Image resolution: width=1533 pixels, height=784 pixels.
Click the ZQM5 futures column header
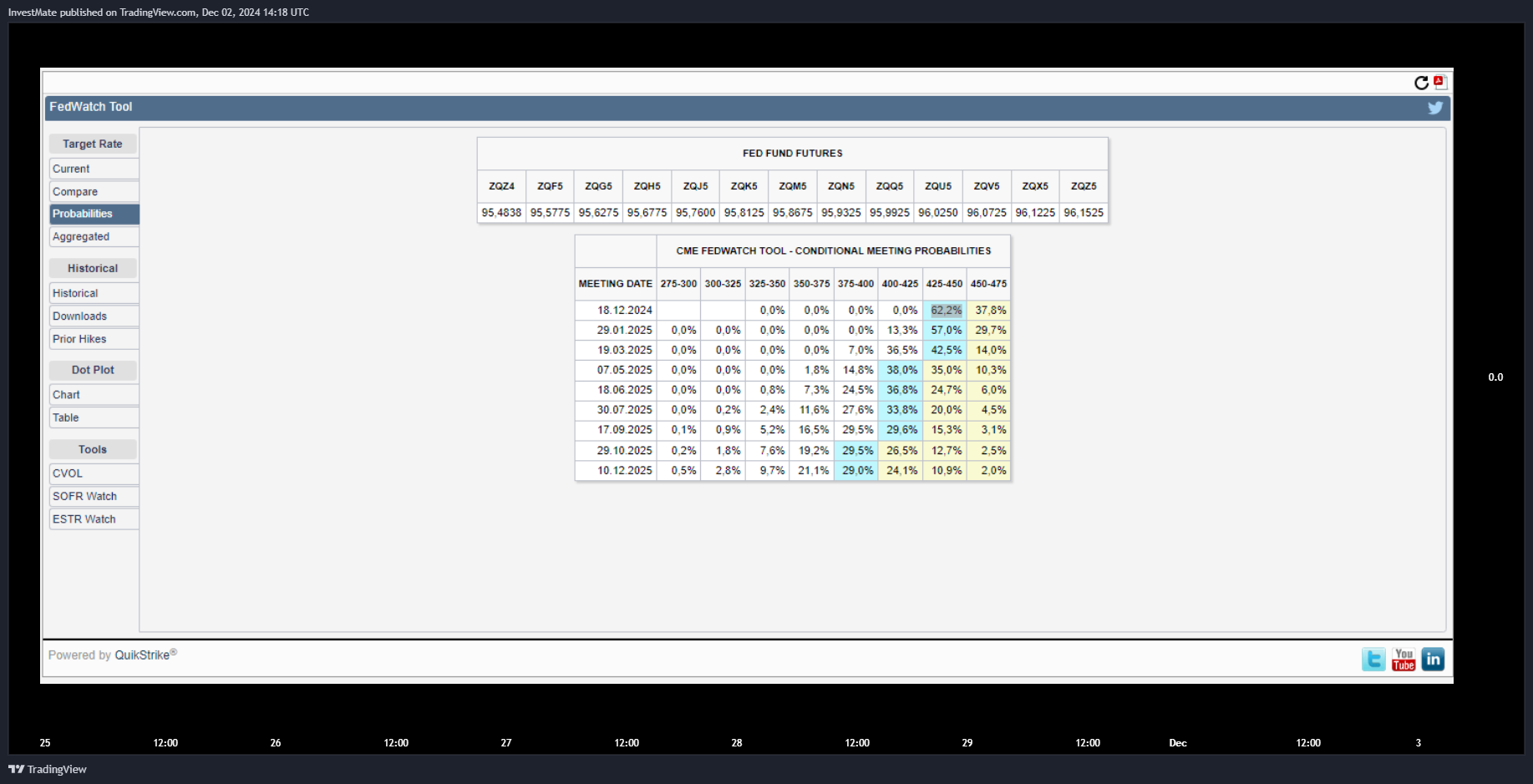click(x=793, y=186)
